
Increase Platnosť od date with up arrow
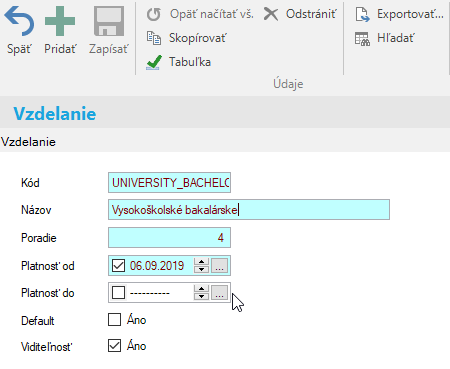click(x=201, y=262)
